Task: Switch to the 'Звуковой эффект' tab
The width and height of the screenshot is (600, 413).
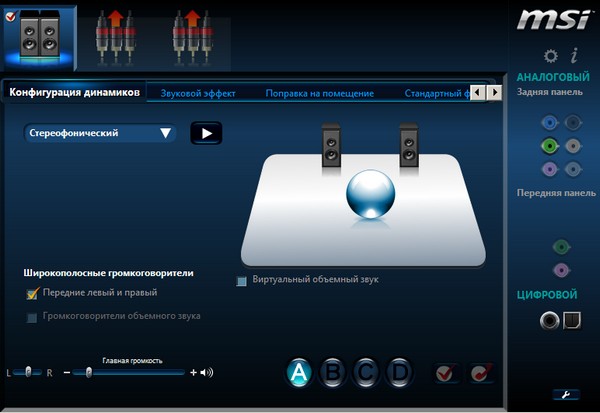Action: 198,93
